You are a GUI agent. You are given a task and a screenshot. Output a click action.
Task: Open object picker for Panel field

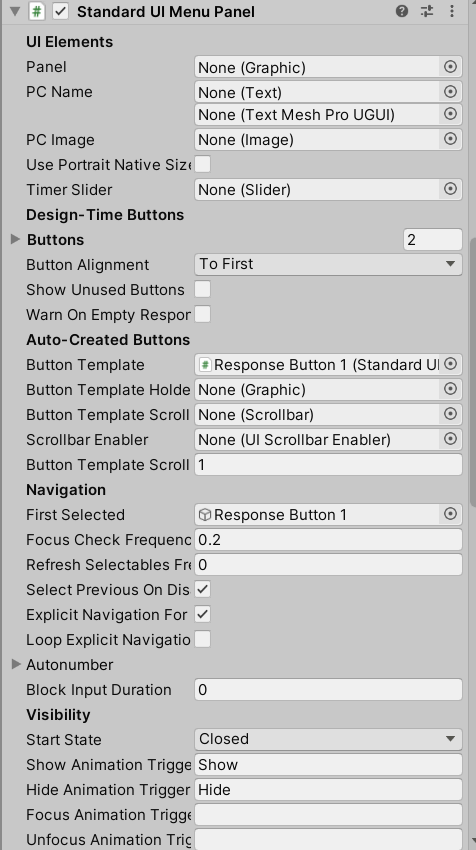click(x=450, y=67)
